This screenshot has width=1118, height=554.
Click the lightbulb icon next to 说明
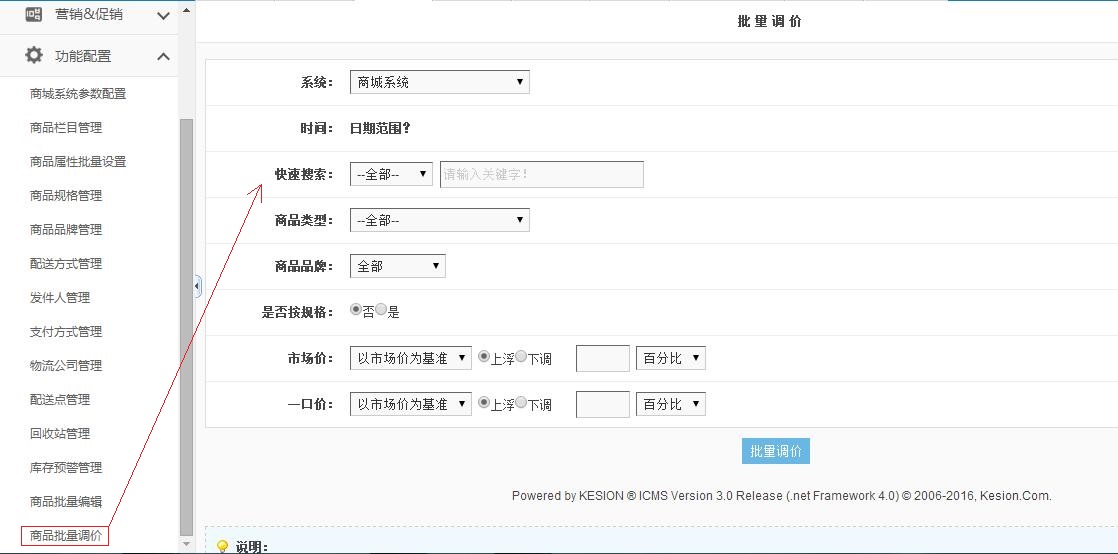click(x=222, y=546)
